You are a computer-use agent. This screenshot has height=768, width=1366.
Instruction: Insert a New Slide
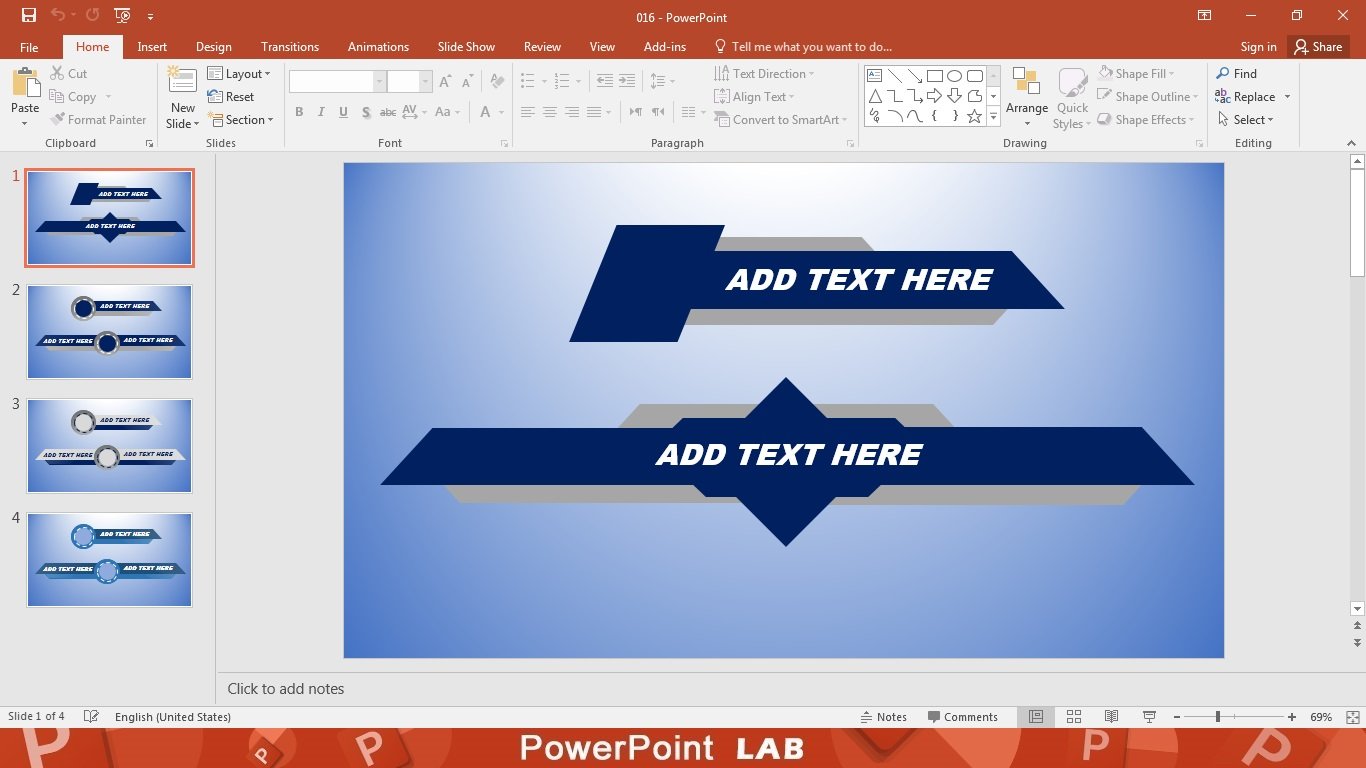tap(182, 98)
